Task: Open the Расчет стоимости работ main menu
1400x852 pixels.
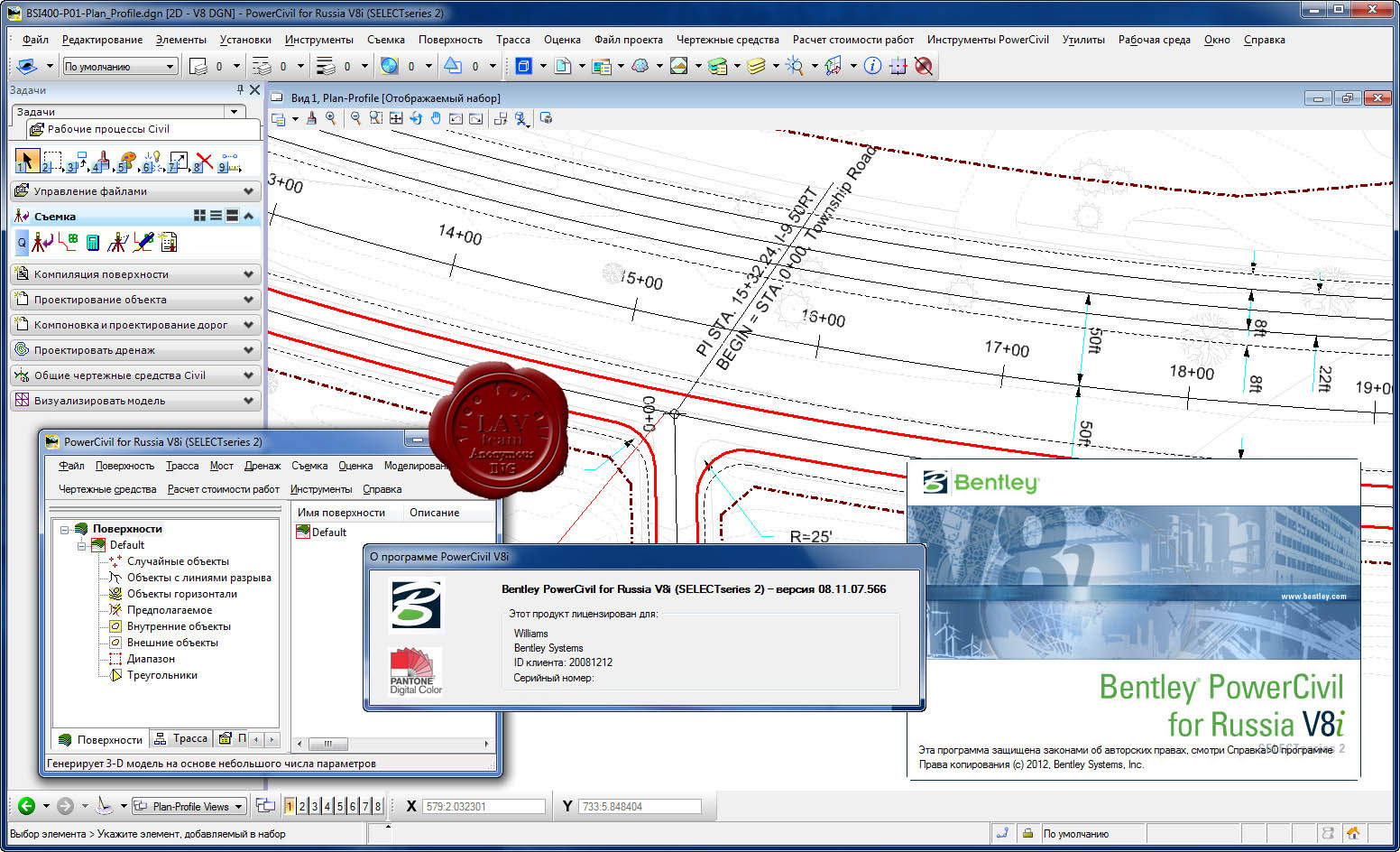Action: pyautogui.click(x=852, y=40)
